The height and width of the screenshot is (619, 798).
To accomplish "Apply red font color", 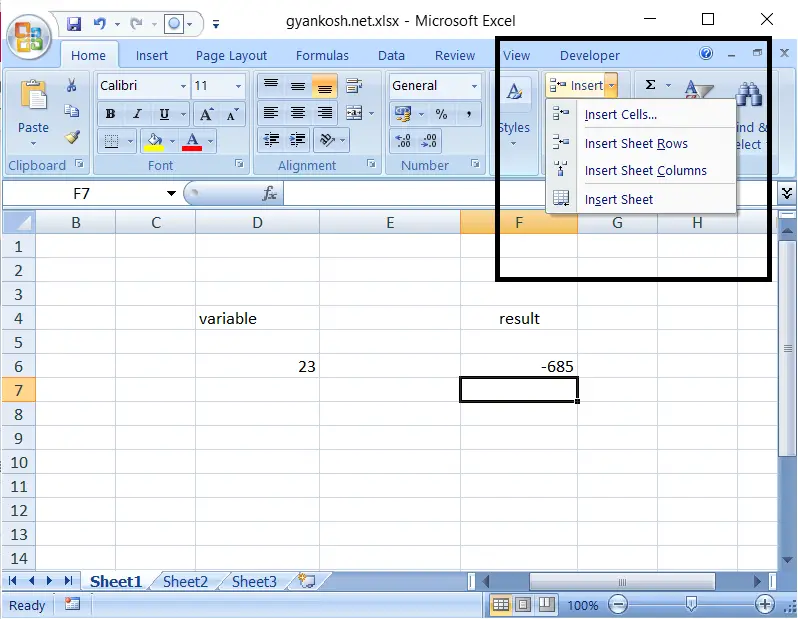I will click(x=192, y=141).
